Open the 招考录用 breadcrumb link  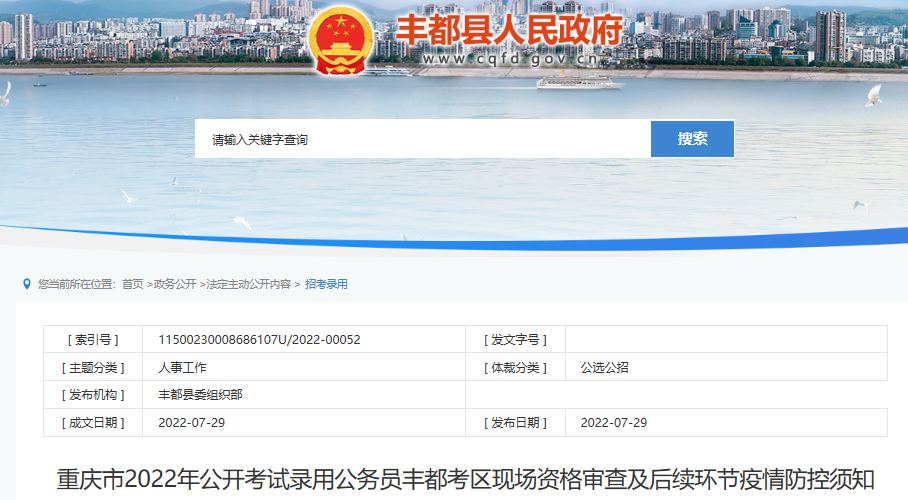[326, 284]
